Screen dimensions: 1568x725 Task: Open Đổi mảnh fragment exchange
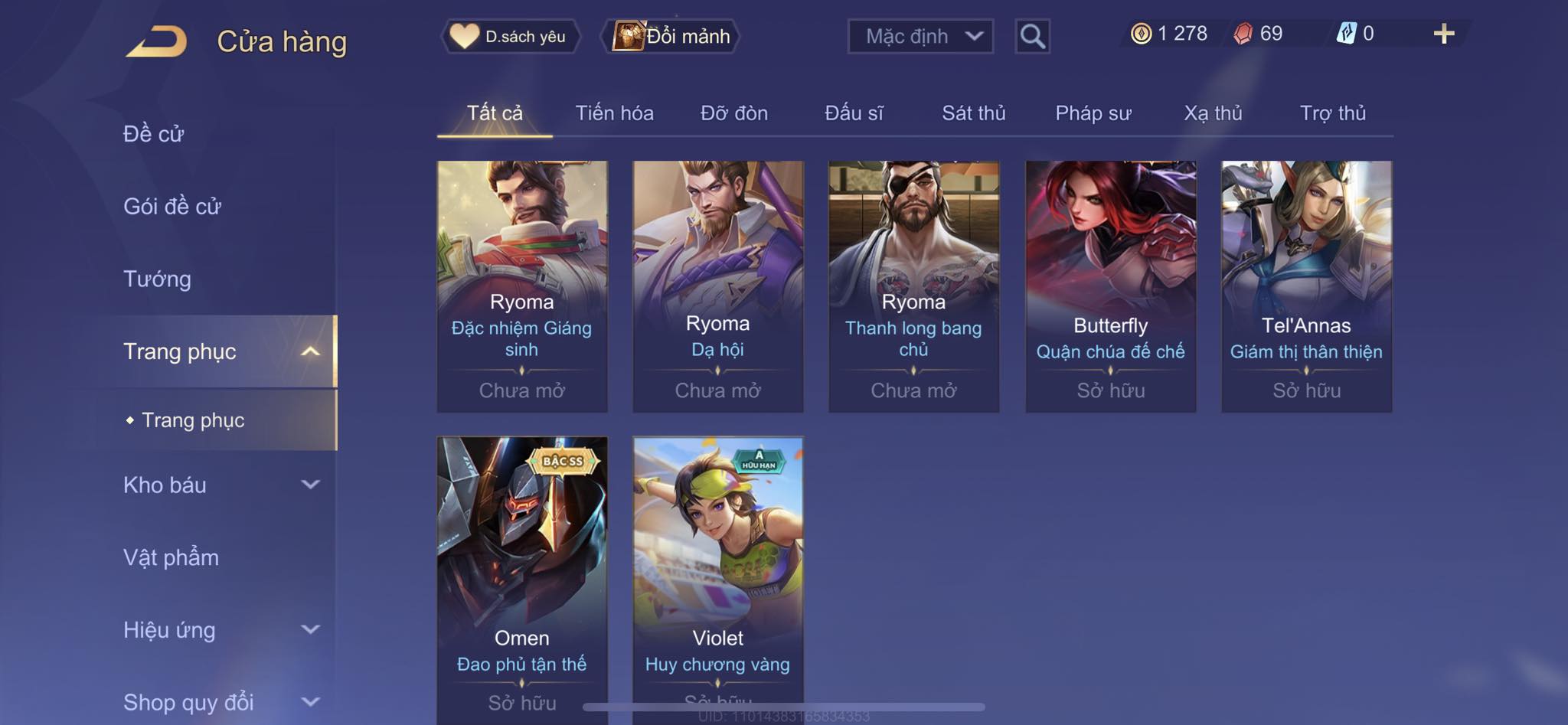pos(671,36)
